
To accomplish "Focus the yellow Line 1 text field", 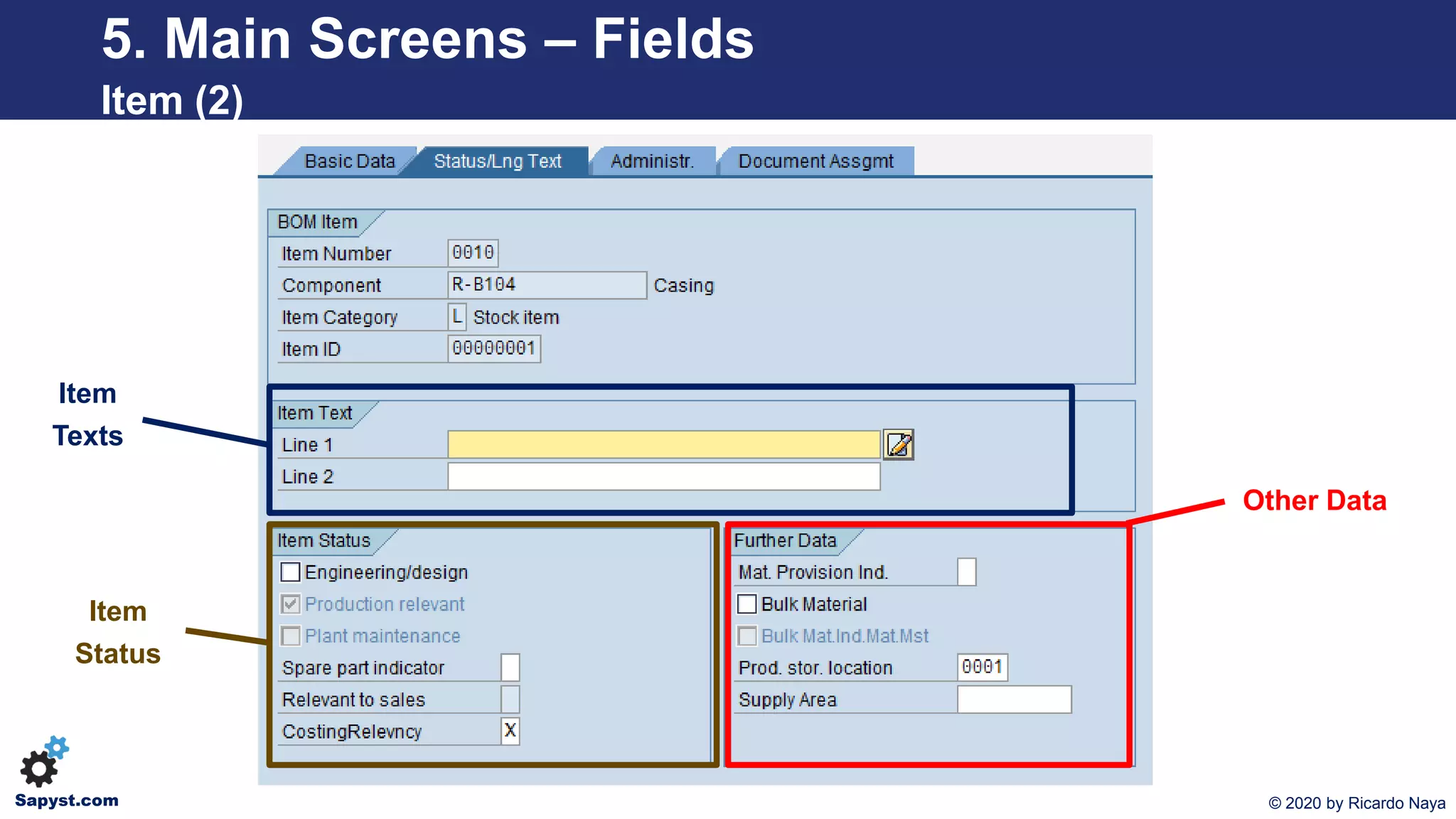I will [664, 444].
